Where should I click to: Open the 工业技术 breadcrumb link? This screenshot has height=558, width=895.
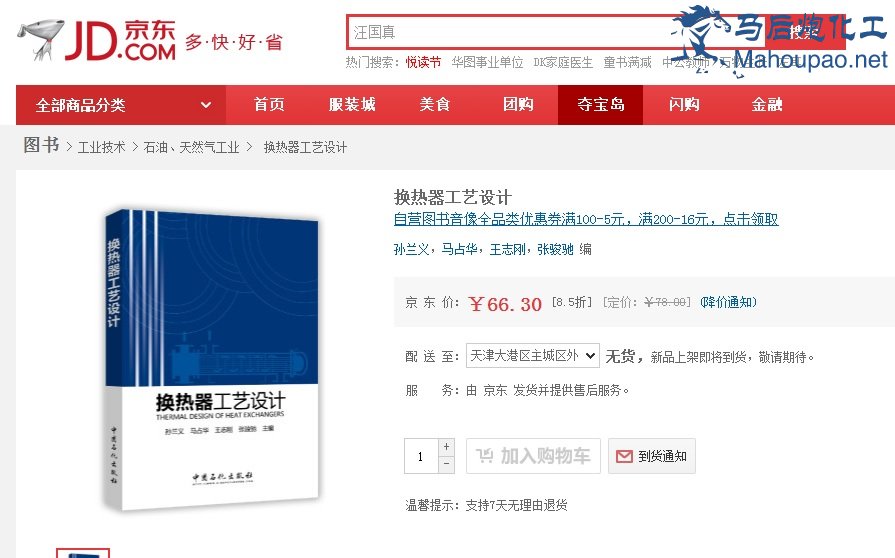click(101, 147)
